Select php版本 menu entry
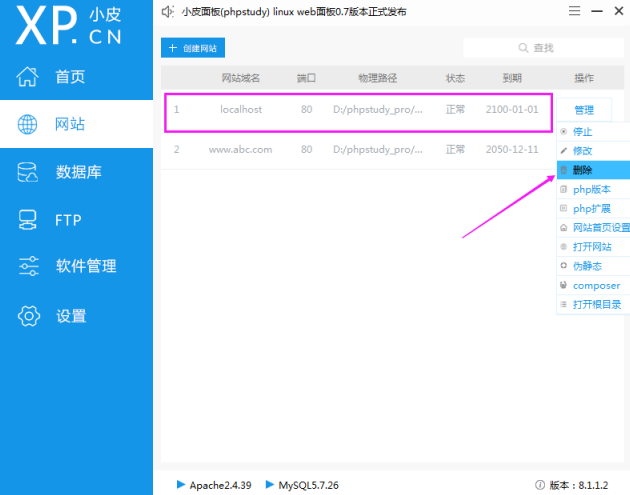 (591, 189)
